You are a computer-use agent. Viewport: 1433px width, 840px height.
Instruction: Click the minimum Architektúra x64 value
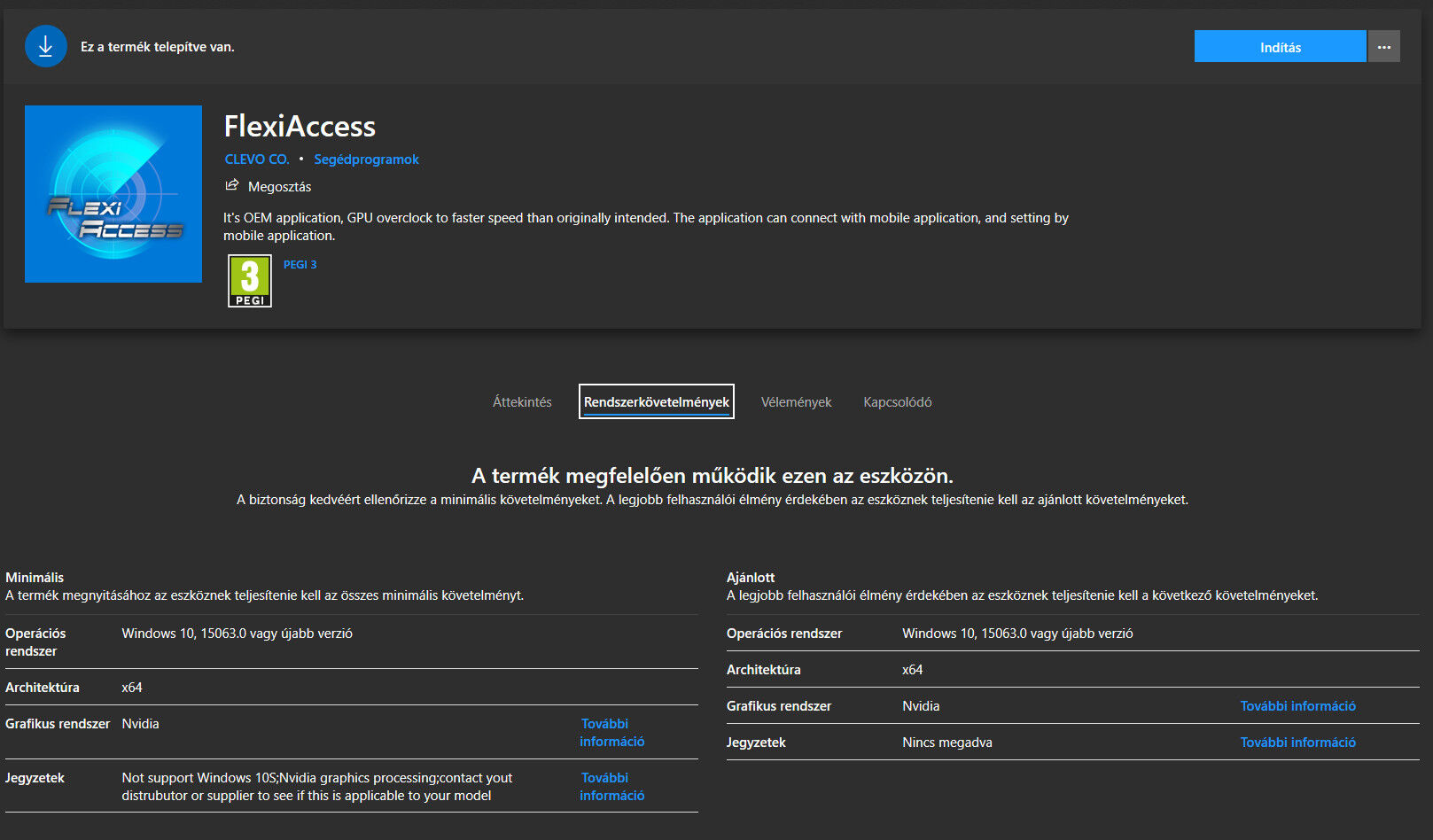pyautogui.click(x=132, y=688)
